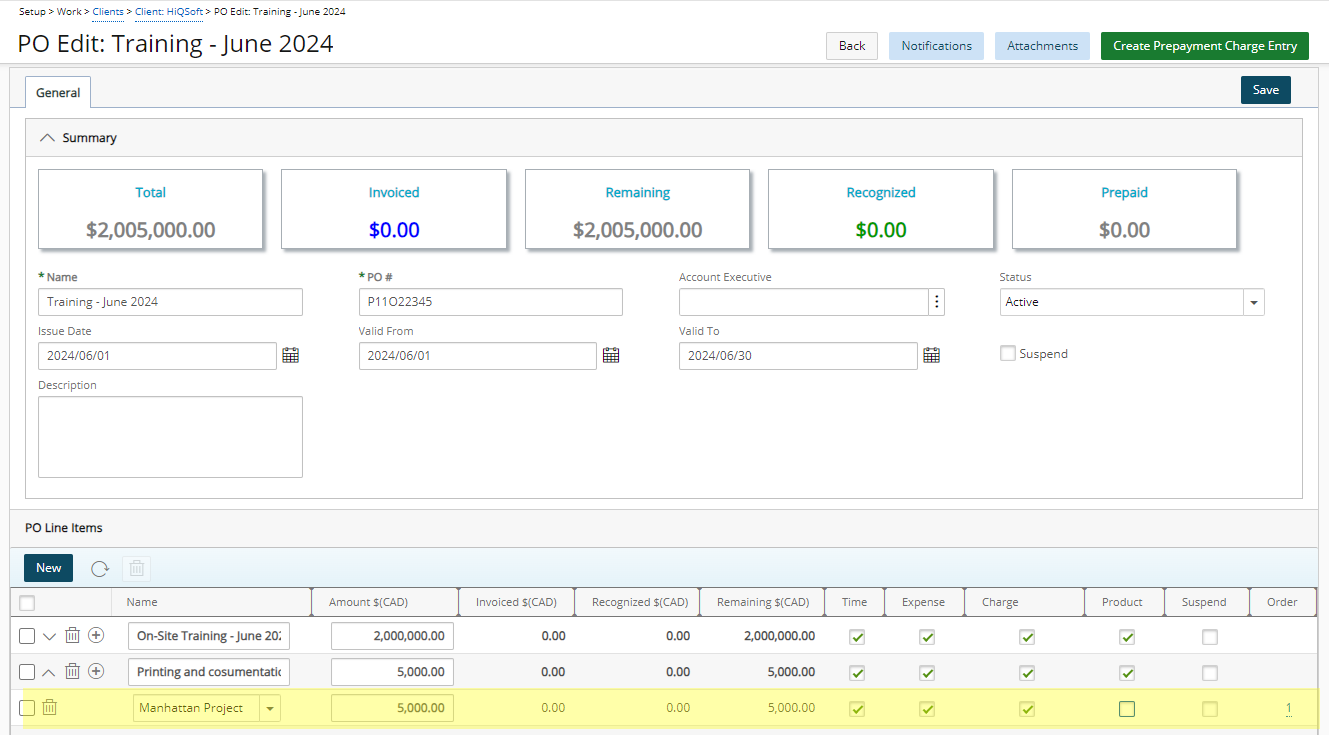Image resolution: width=1329 pixels, height=735 pixels.
Task: Toggle the Suspend checkbox under Status
Action: coord(1008,353)
